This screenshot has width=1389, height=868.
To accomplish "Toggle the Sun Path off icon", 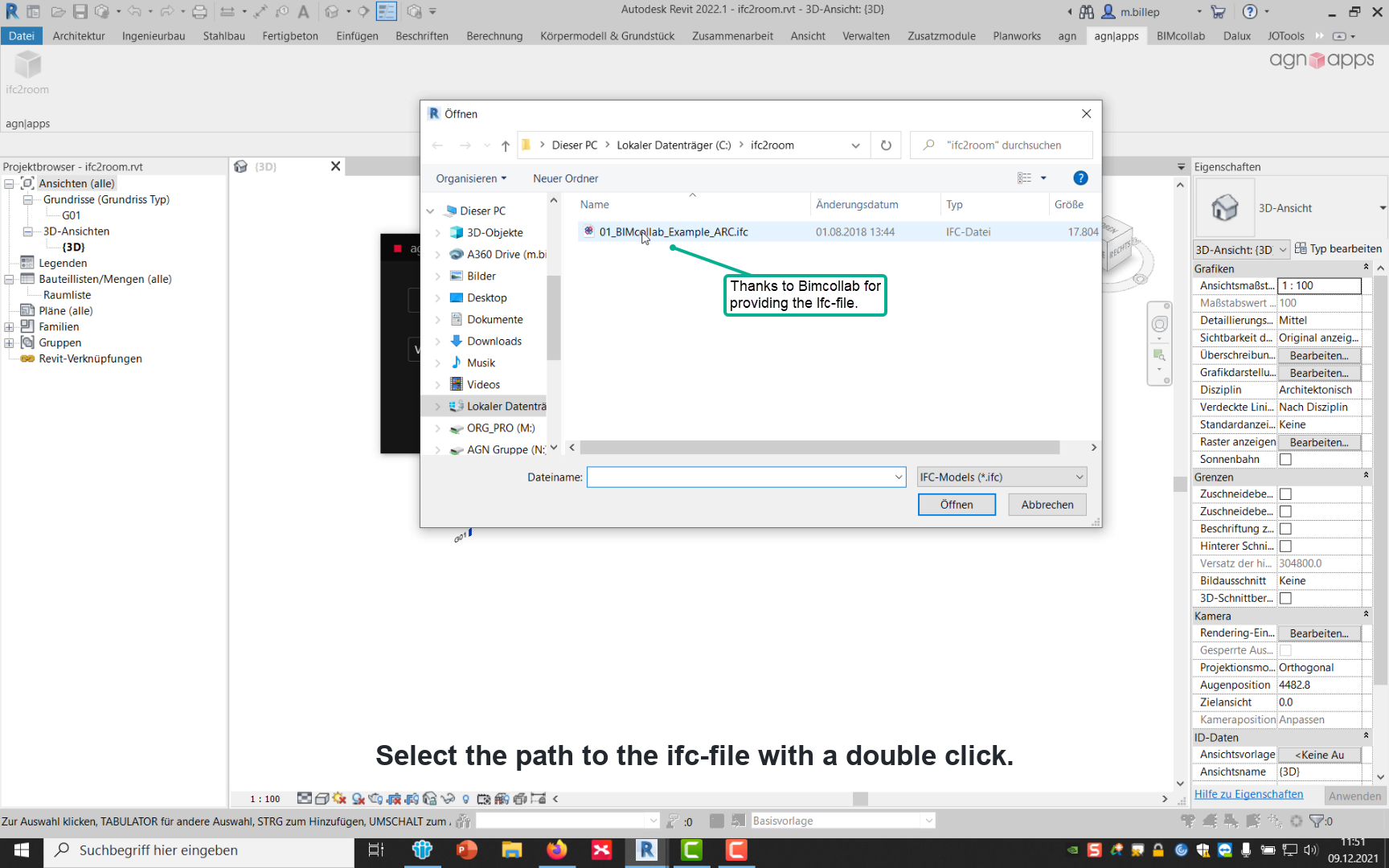I will pyautogui.click(x=339, y=799).
